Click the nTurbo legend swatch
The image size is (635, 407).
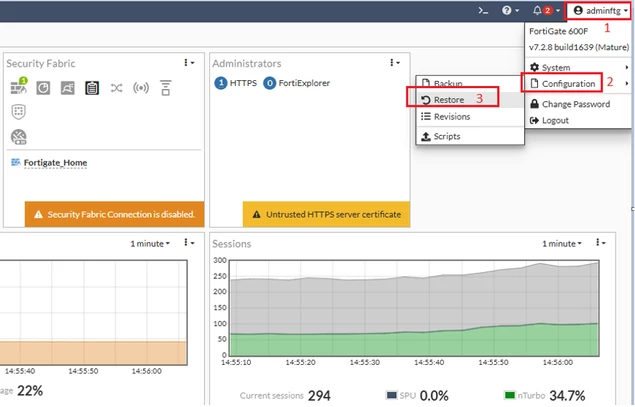coord(509,395)
